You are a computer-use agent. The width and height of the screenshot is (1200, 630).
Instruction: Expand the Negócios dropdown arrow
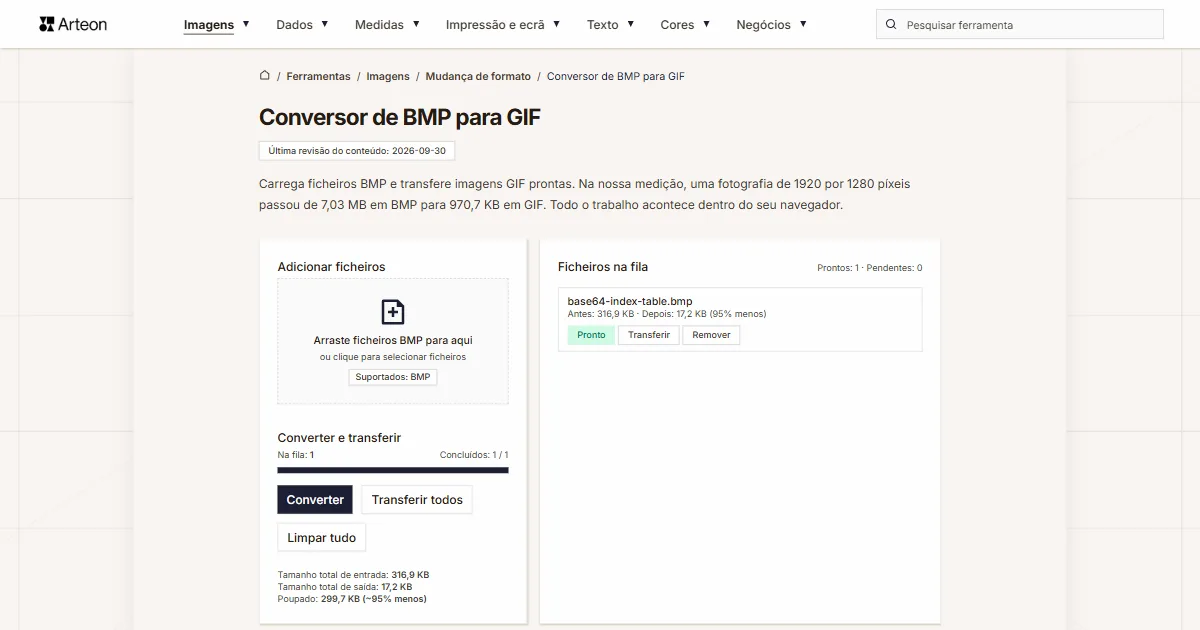(x=803, y=24)
